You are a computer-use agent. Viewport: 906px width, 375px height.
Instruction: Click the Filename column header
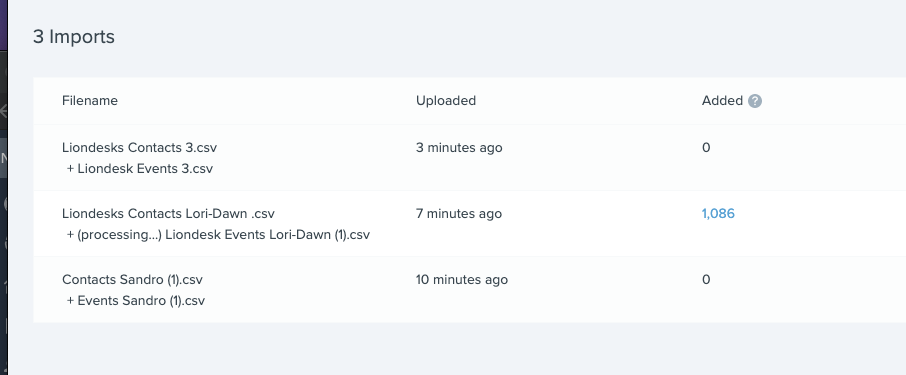click(90, 101)
